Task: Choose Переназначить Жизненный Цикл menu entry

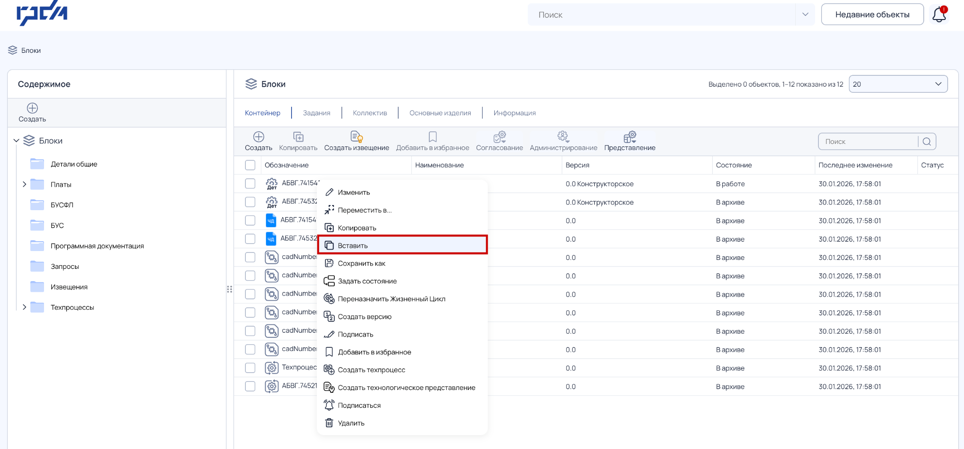Action: 402,299
